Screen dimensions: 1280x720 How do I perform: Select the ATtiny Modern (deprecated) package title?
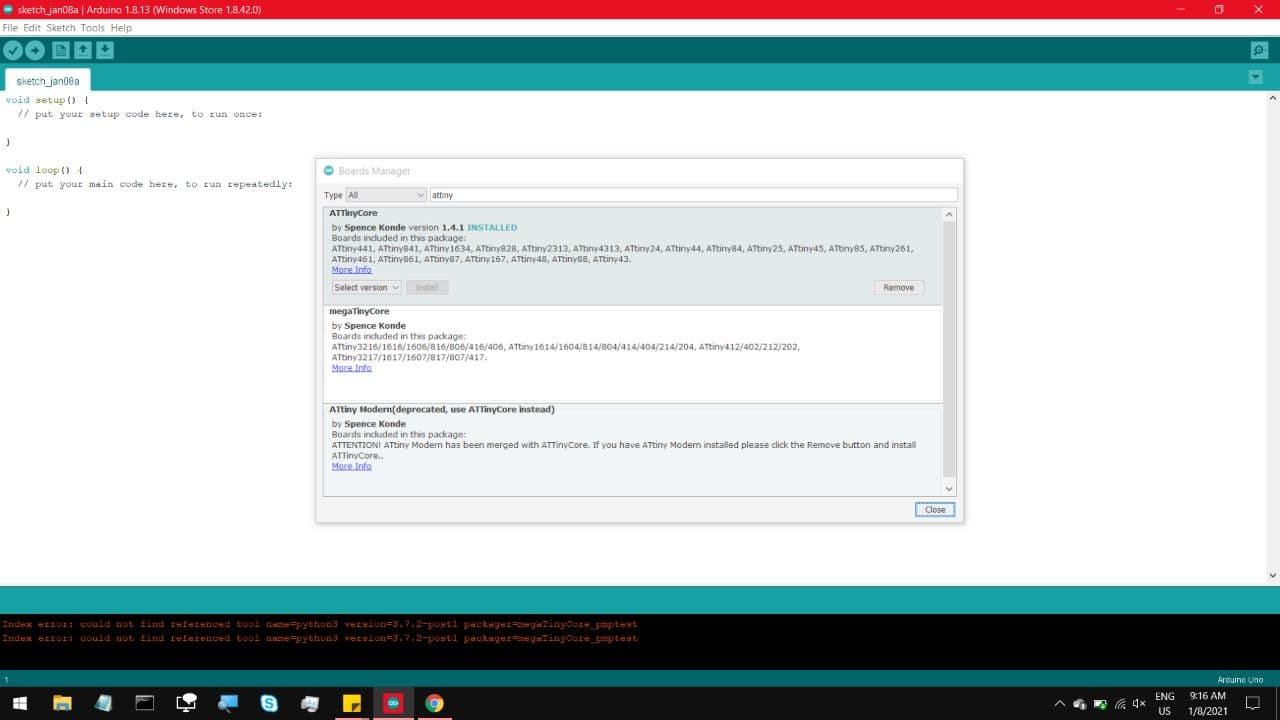click(441, 409)
